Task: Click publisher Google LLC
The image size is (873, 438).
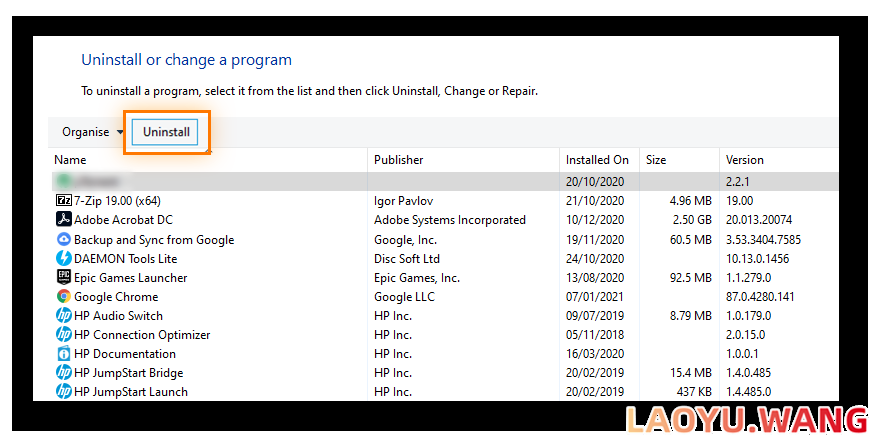Action: click(404, 297)
